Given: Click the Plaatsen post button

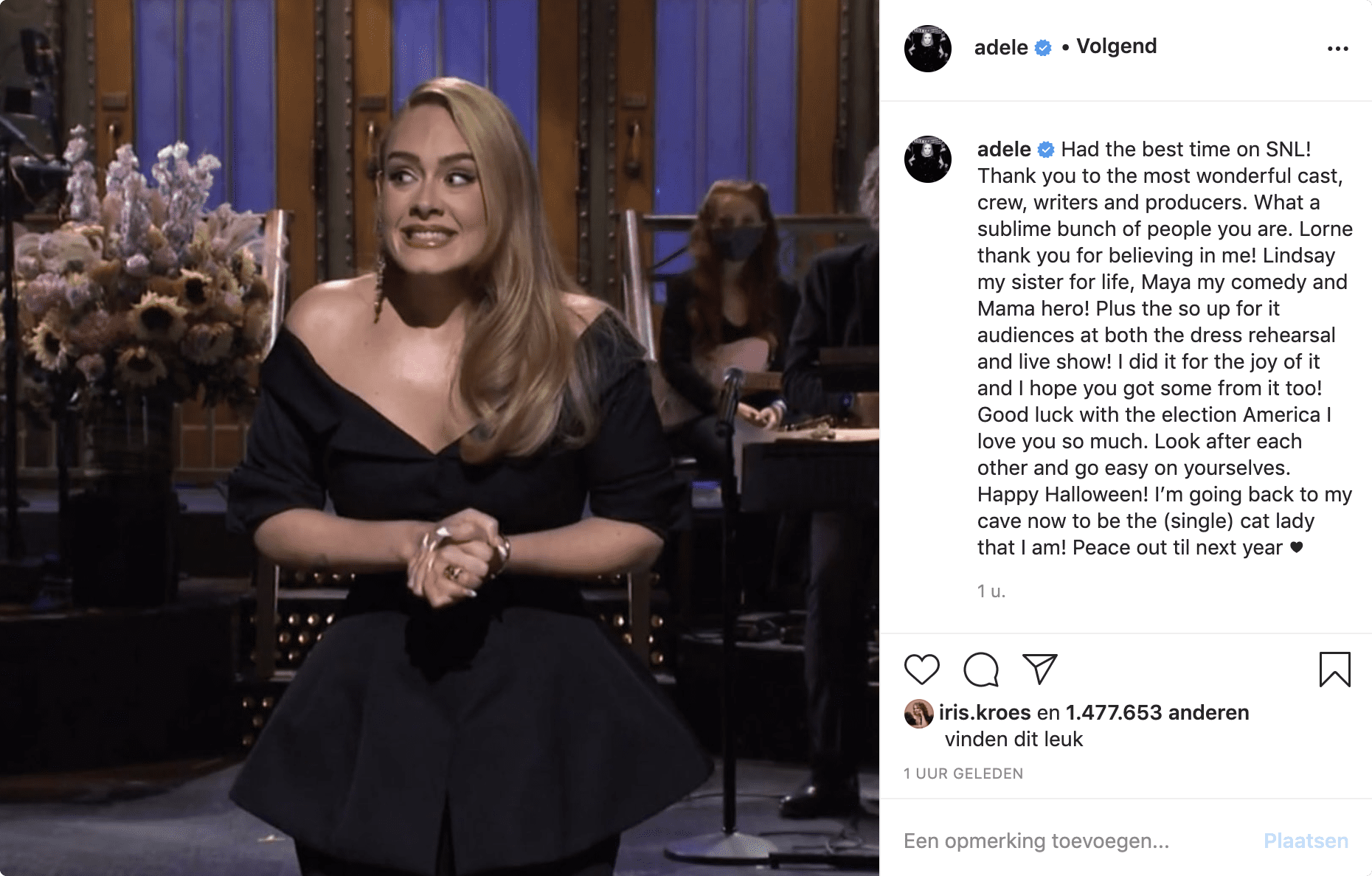Looking at the screenshot, I should (1306, 841).
